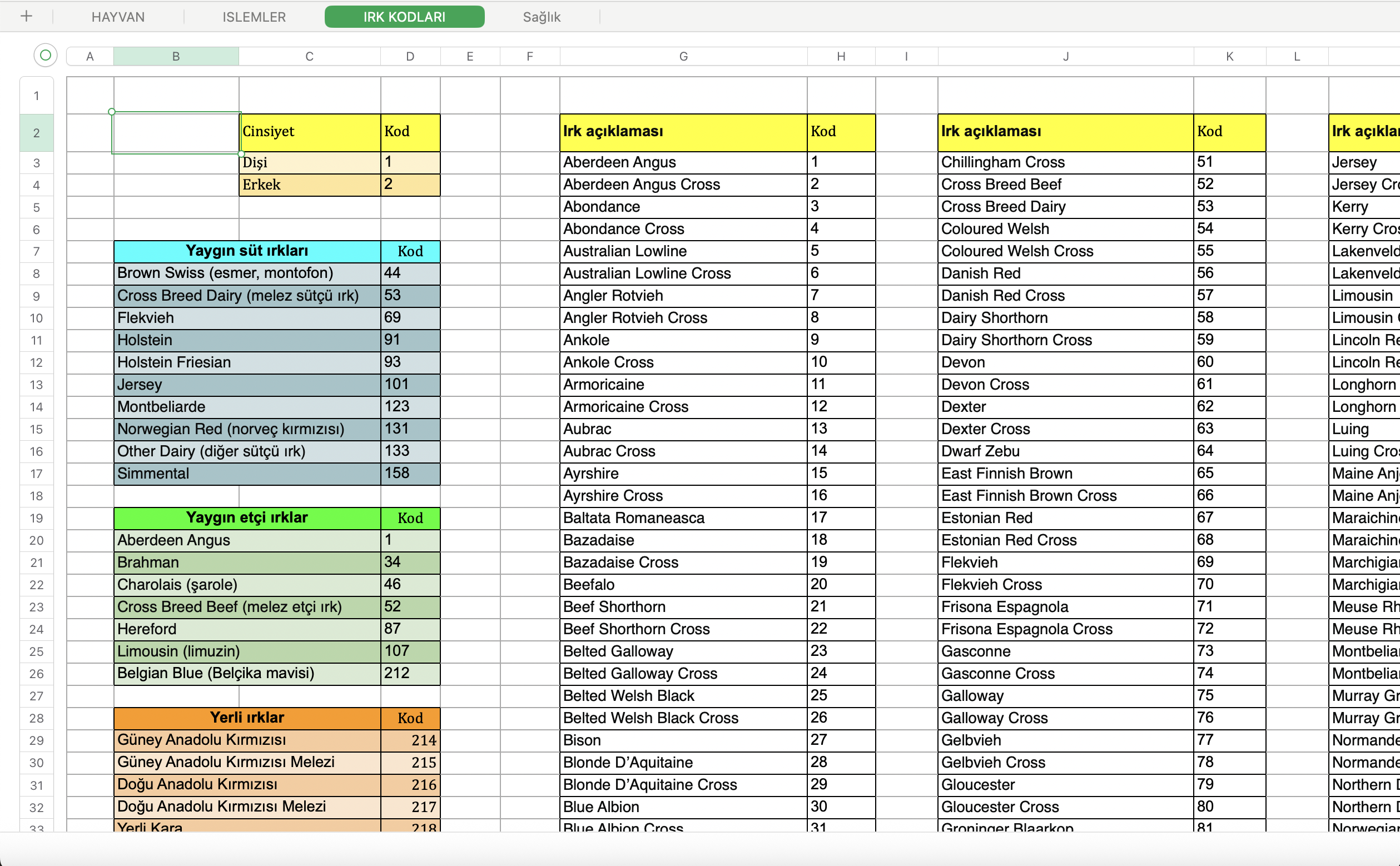Viewport: 1400px width, 866px height.
Task: Click row 2 header number
Action: pos(36,133)
